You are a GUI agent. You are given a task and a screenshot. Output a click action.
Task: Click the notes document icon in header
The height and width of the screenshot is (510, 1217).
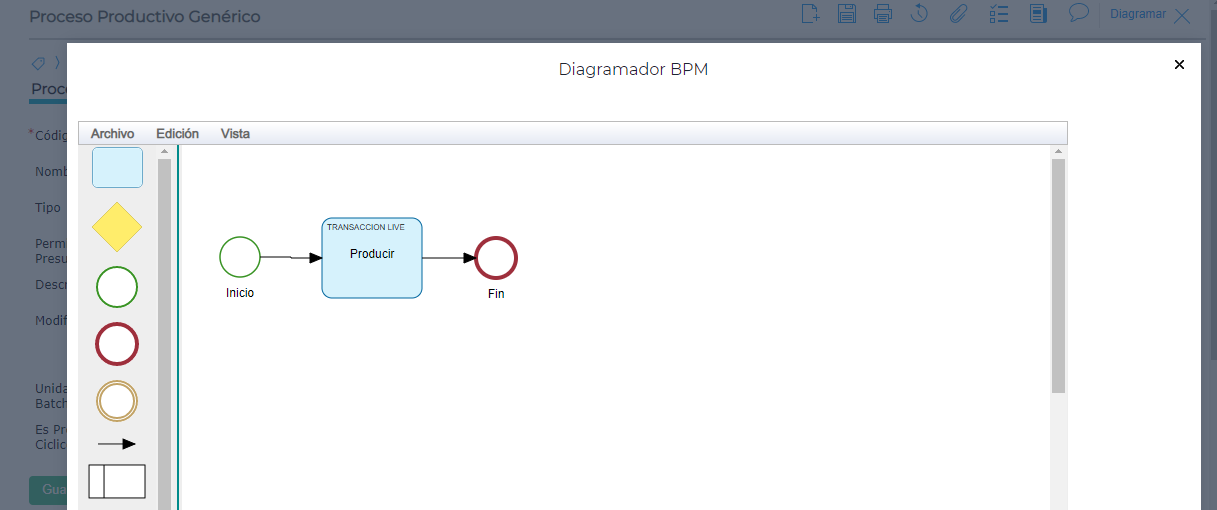[1038, 14]
